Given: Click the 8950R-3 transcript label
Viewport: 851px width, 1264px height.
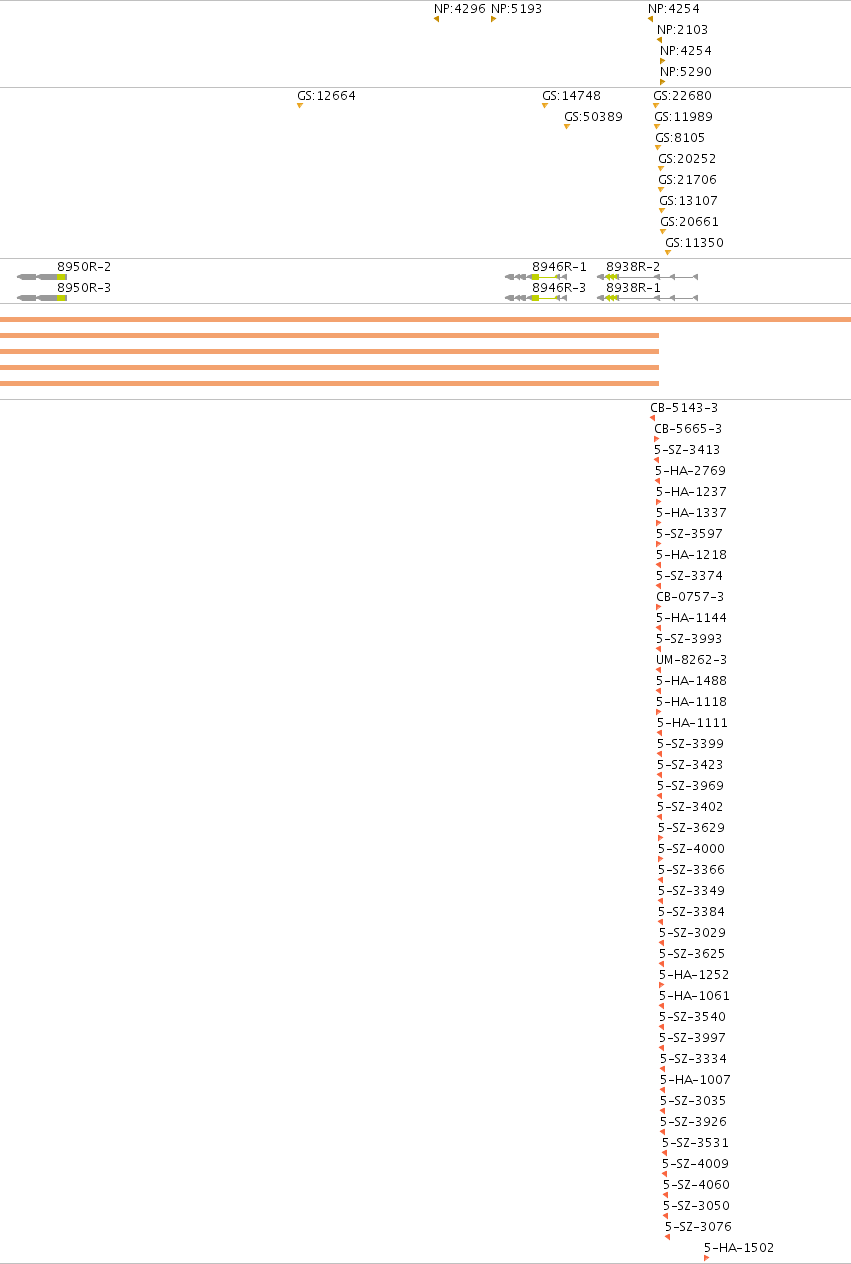Looking at the screenshot, I should pos(84,288).
